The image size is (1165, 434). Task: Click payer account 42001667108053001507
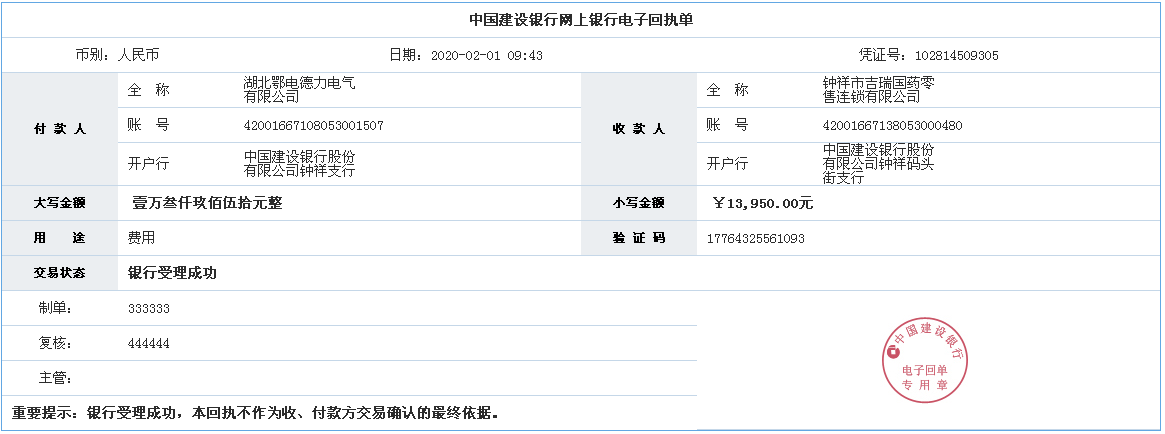[x=314, y=126]
